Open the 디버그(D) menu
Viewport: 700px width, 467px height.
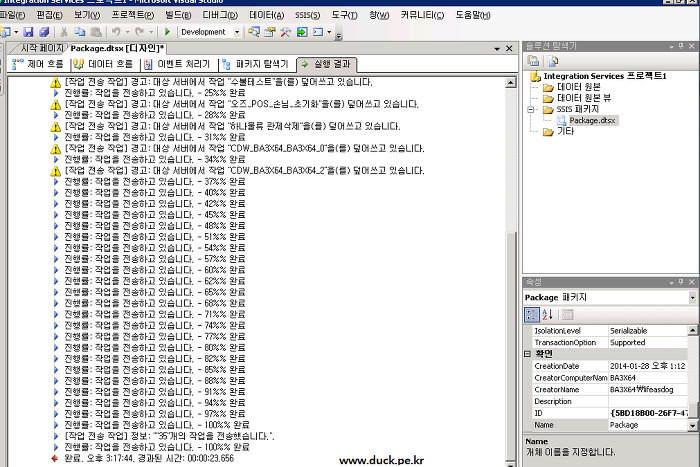coord(220,15)
